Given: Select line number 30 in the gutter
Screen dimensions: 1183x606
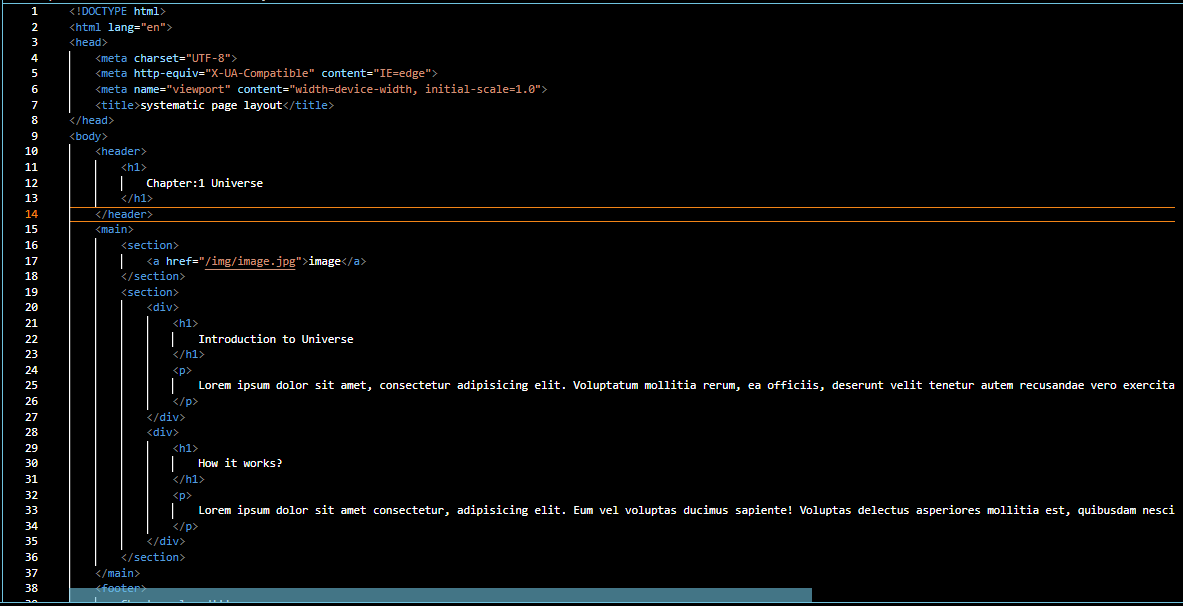Looking at the screenshot, I should tap(32, 463).
